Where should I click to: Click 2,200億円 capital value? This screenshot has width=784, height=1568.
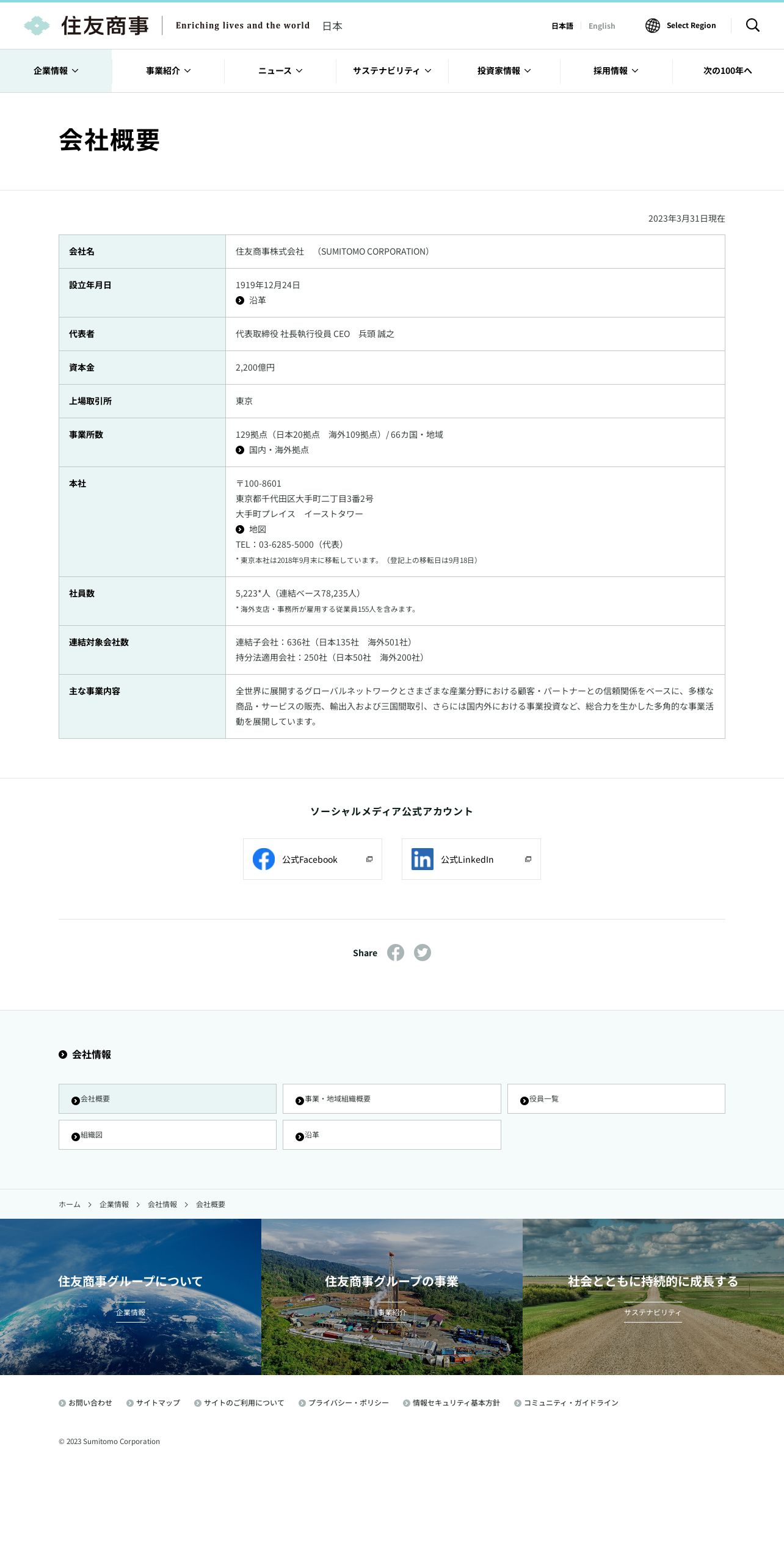tap(255, 368)
